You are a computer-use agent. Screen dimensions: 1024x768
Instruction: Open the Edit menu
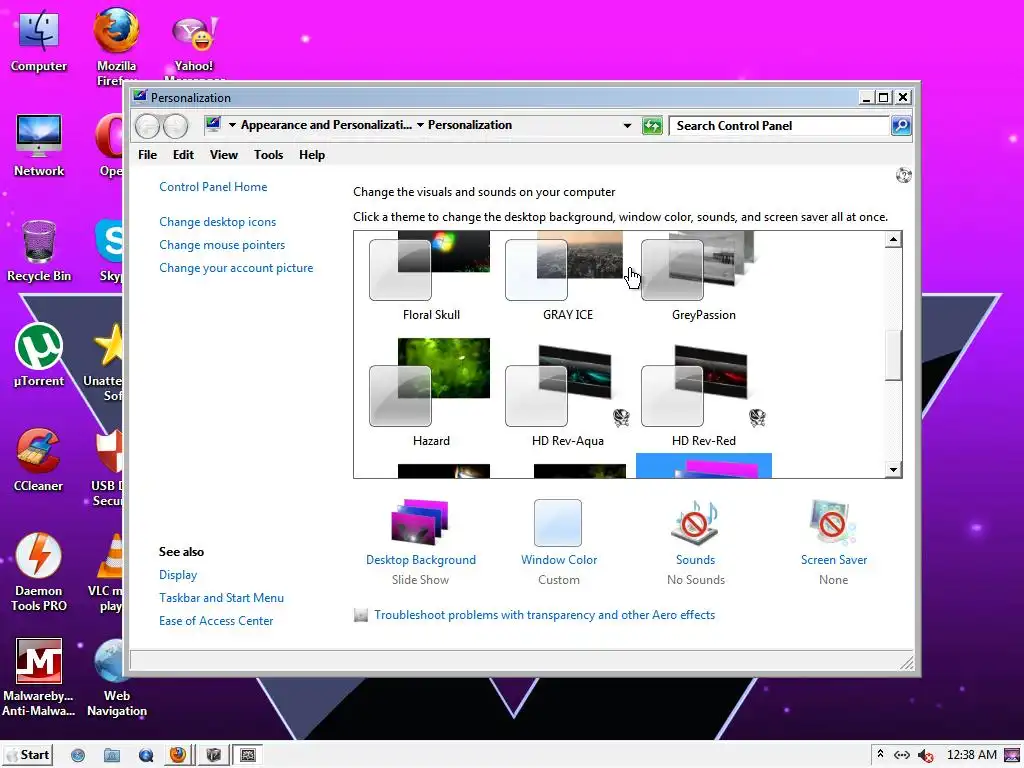click(183, 155)
